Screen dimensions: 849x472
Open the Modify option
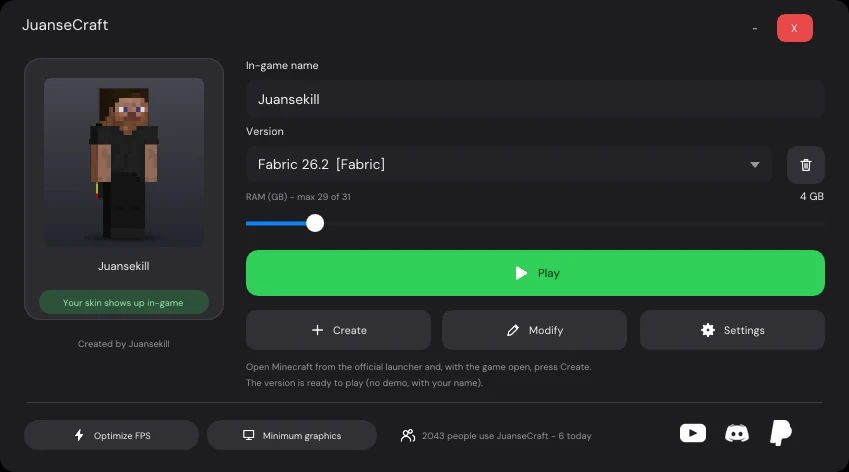[x=534, y=330]
